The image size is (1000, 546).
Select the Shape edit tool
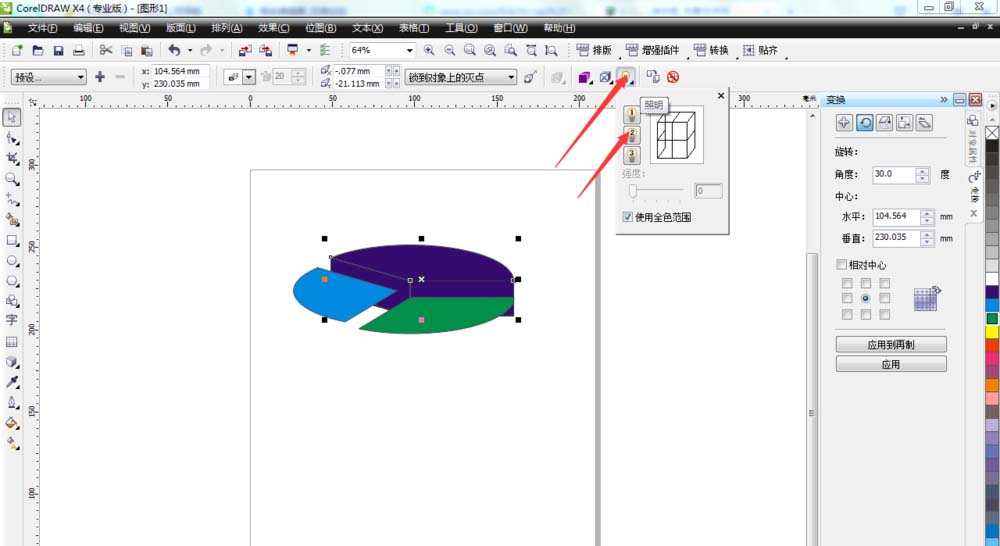pyautogui.click(x=12, y=138)
